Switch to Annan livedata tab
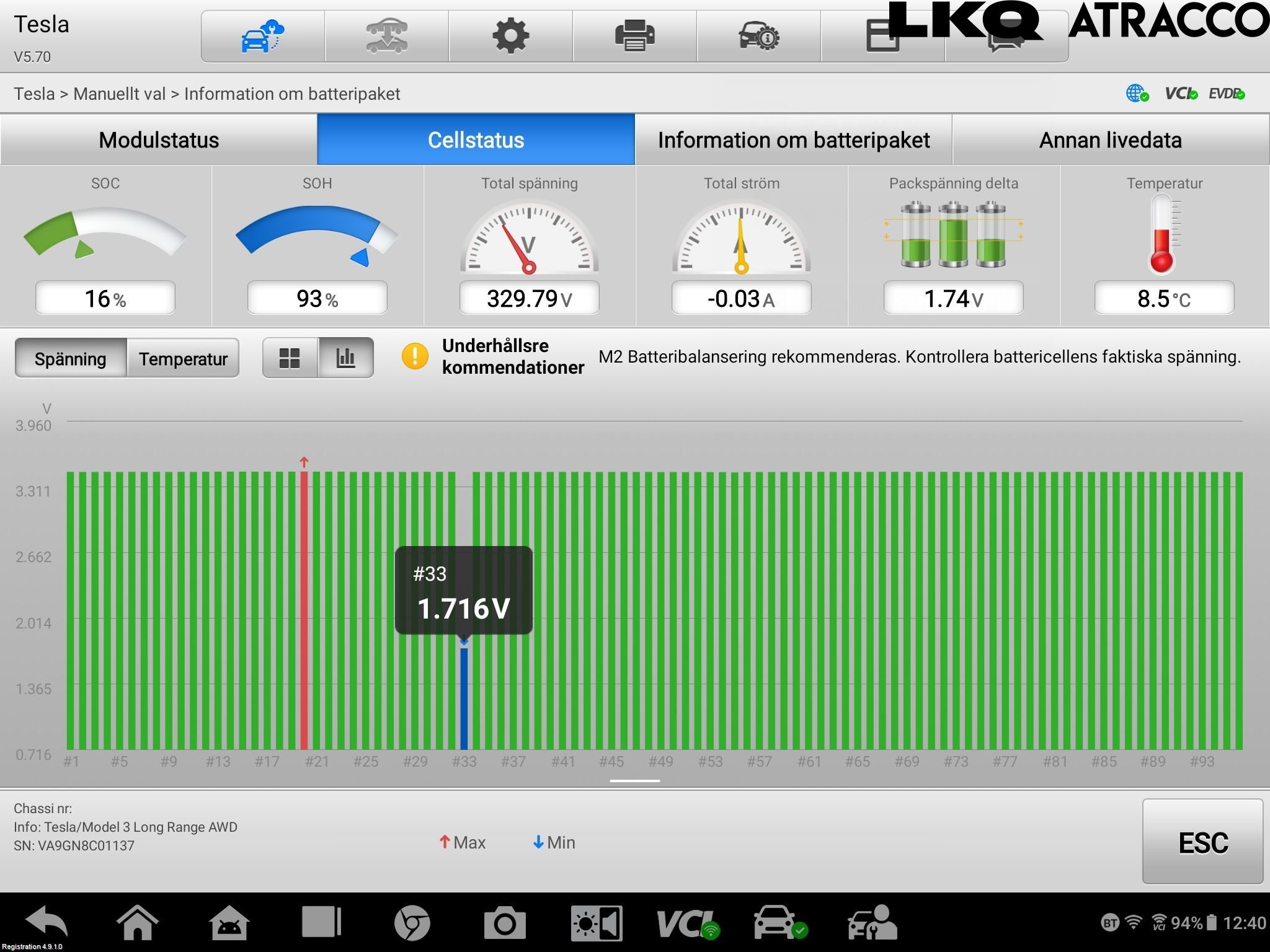 [1110, 140]
